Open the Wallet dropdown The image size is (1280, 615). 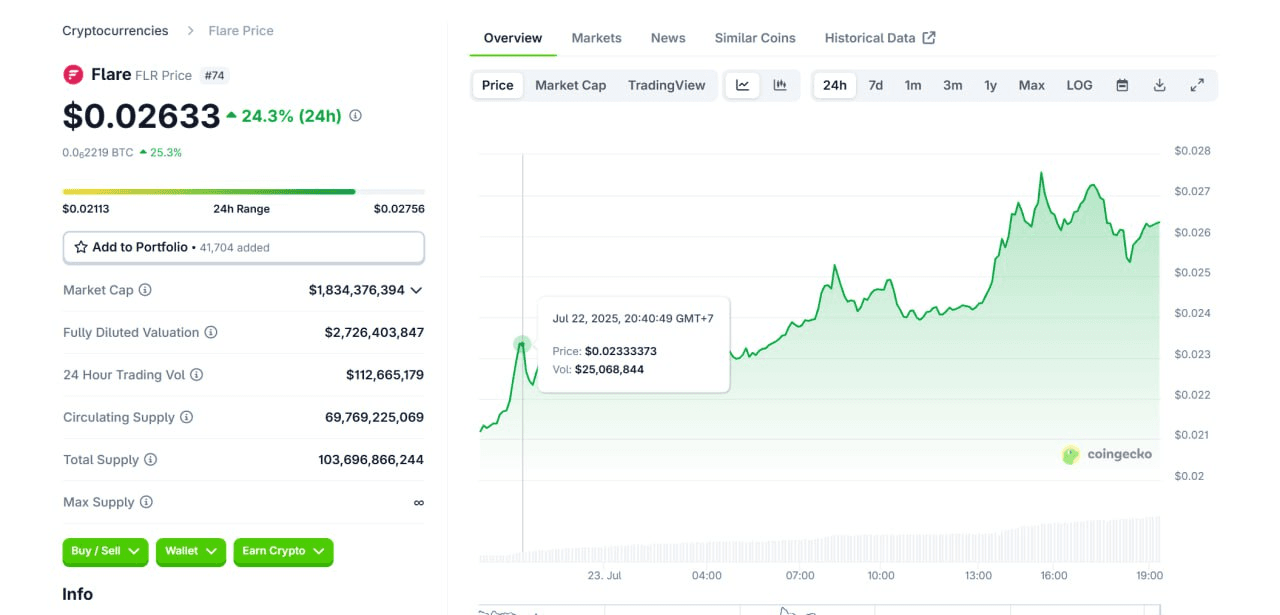pos(191,551)
